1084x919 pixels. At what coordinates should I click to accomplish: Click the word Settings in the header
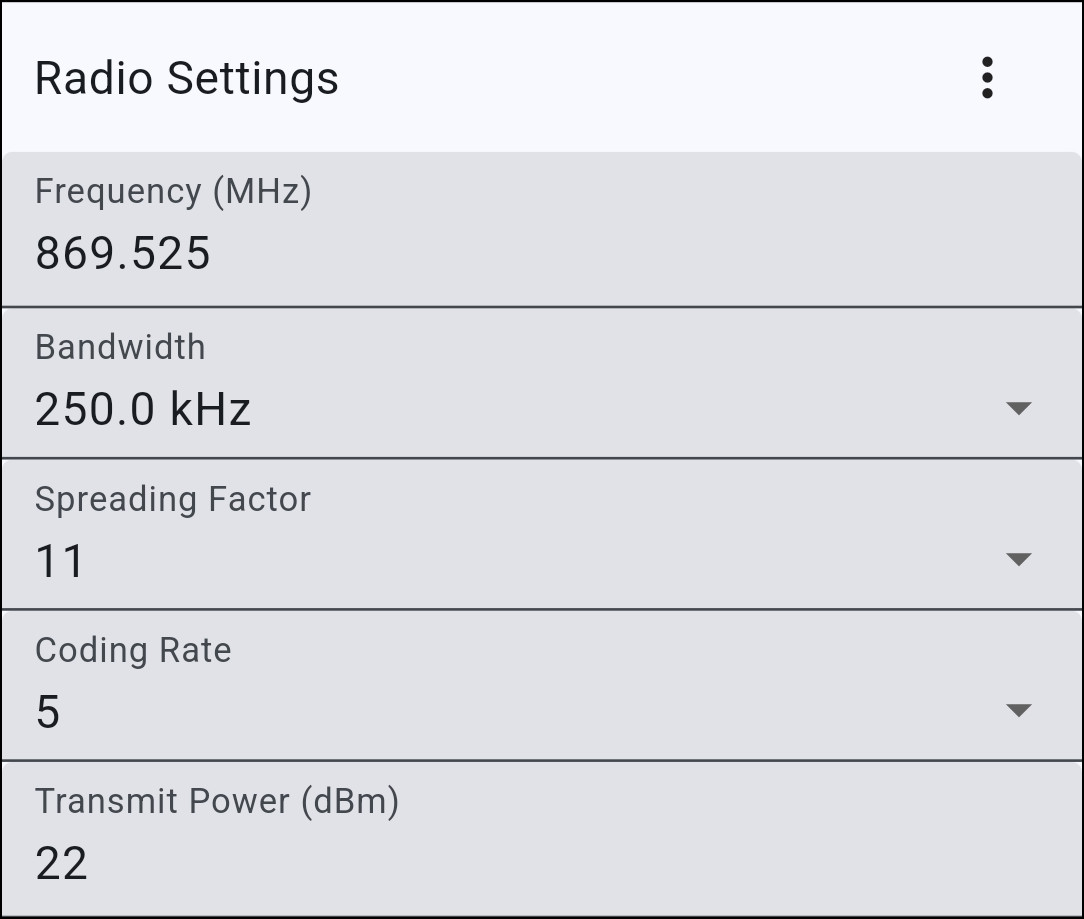(253, 78)
